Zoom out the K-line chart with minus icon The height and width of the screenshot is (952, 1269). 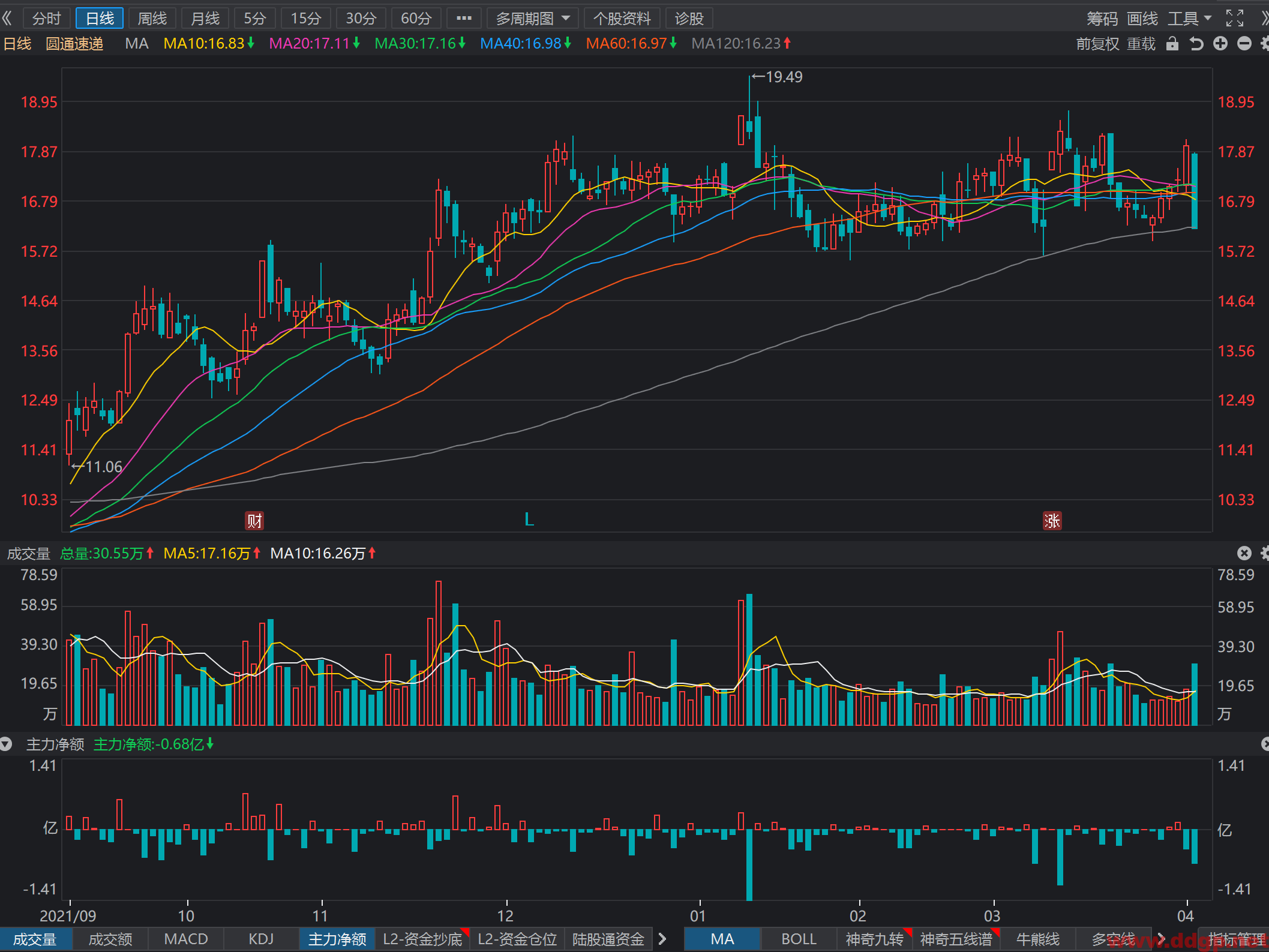pyautogui.click(x=1244, y=44)
